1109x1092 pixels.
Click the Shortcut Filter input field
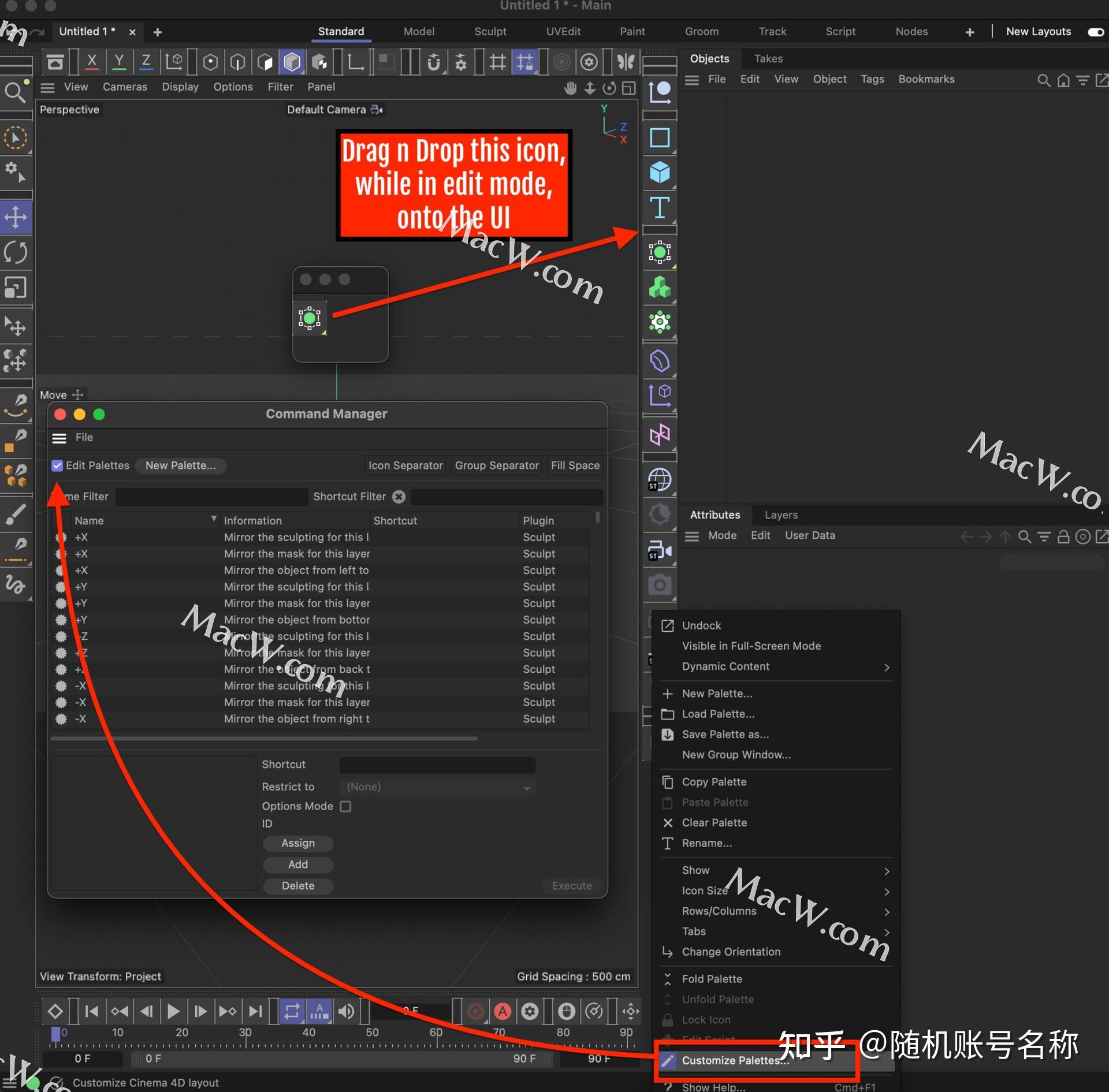pos(507,497)
